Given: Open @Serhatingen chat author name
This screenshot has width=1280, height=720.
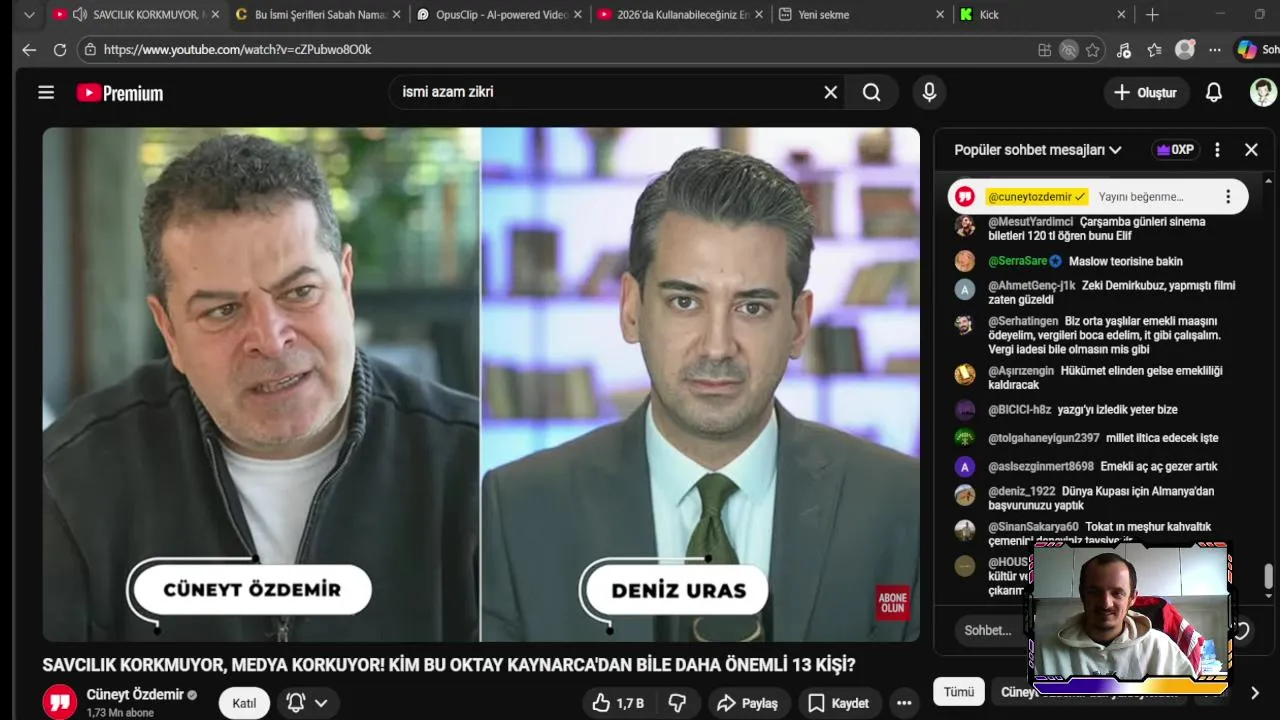Looking at the screenshot, I should (x=1023, y=321).
